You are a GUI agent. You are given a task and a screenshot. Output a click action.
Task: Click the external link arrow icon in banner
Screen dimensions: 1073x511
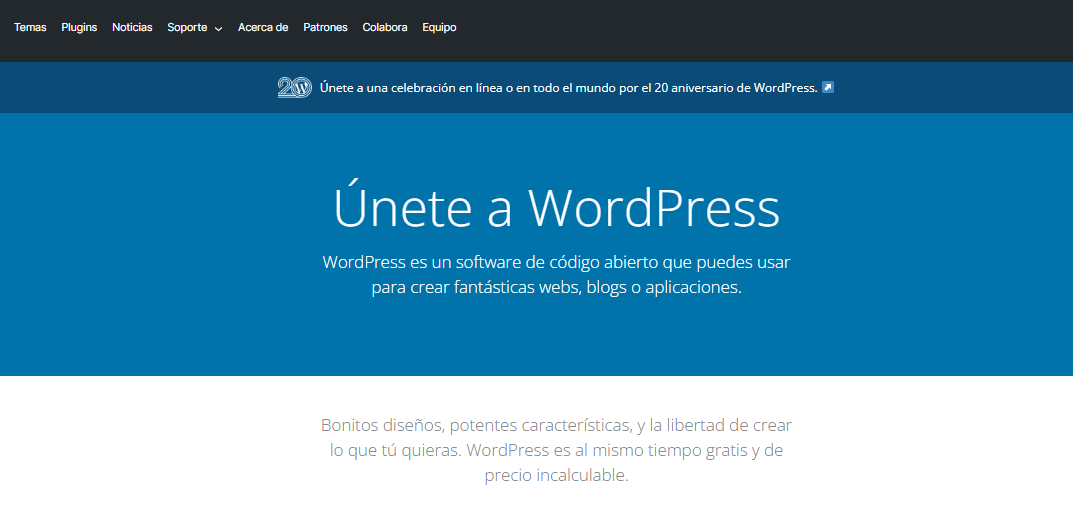pyautogui.click(x=827, y=88)
